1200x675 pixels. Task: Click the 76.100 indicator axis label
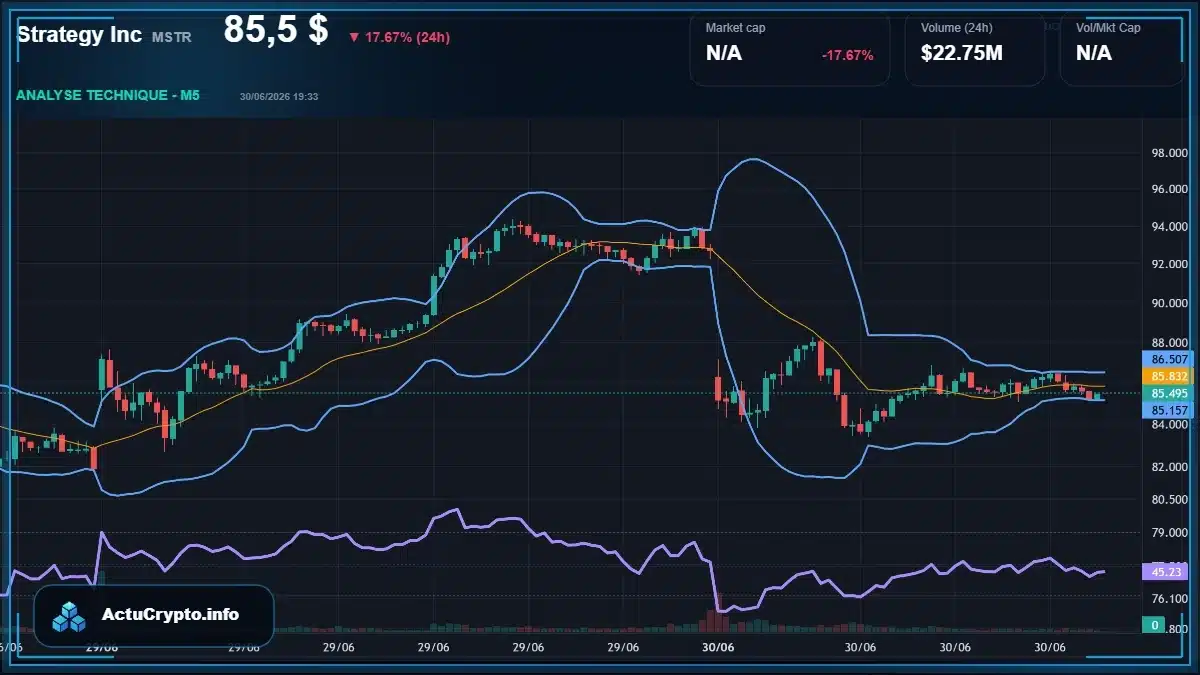pyautogui.click(x=1169, y=599)
